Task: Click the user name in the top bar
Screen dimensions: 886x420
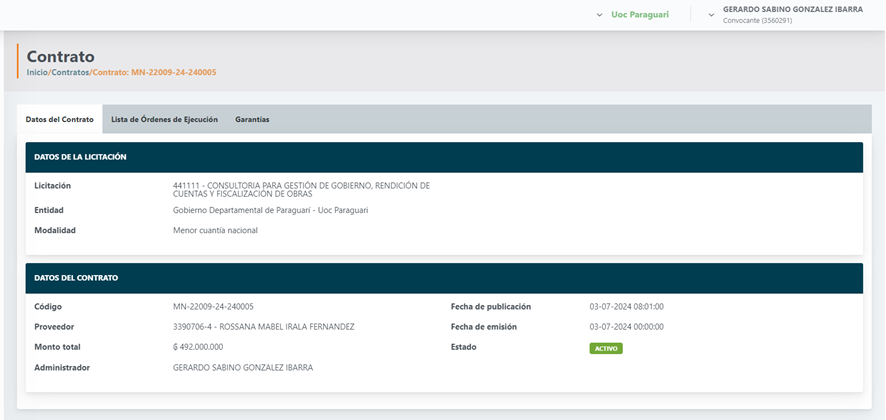Action: pos(792,10)
